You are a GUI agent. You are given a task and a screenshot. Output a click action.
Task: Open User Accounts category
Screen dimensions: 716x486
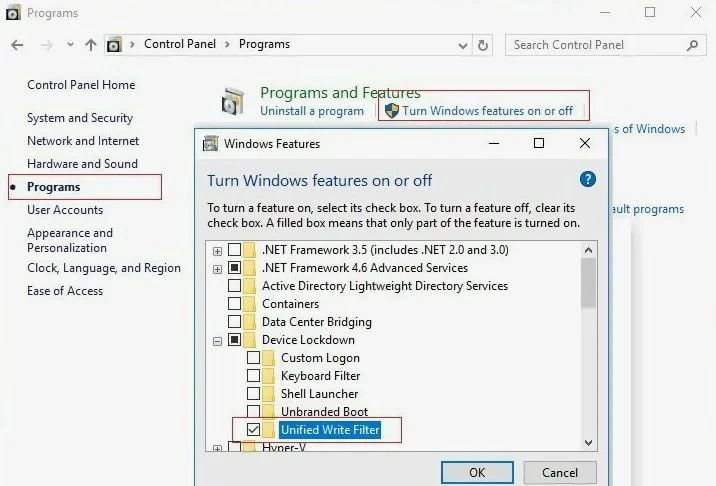point(65,210)
